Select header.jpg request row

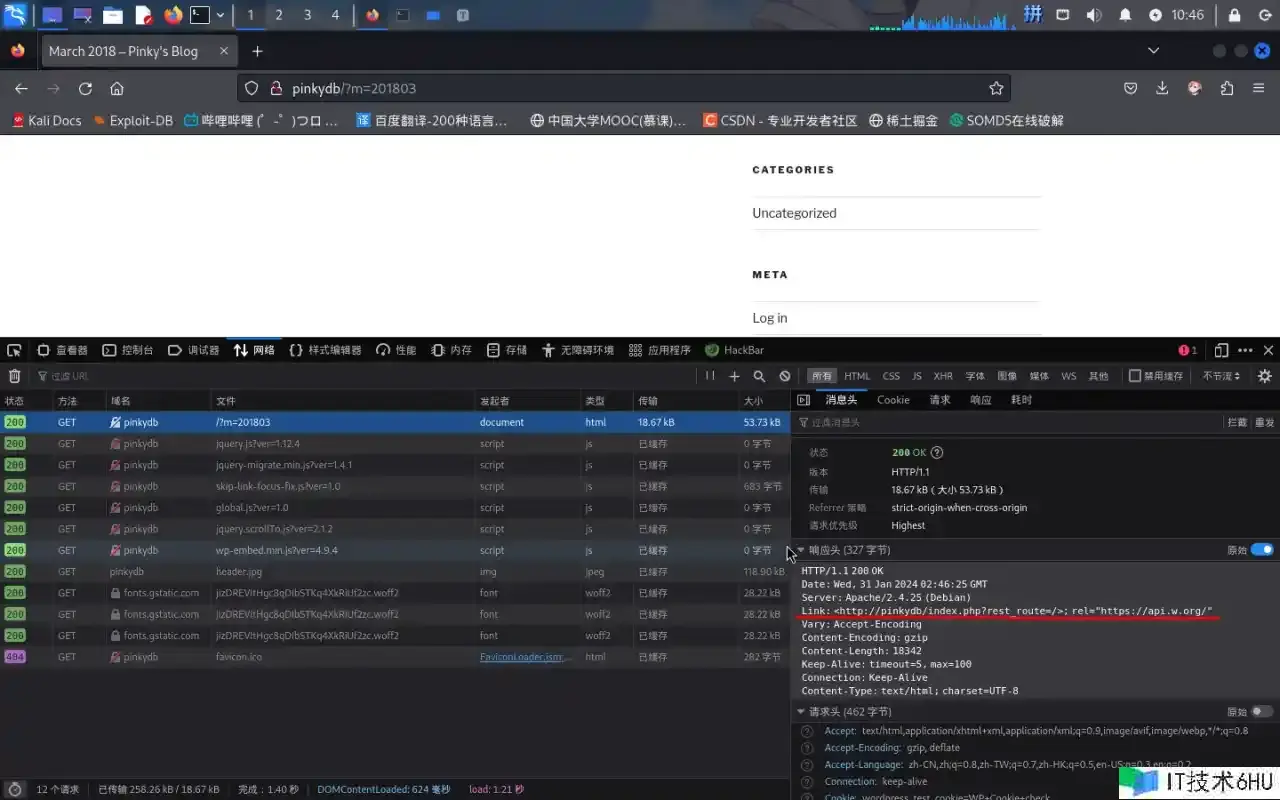tap(395, 572)
